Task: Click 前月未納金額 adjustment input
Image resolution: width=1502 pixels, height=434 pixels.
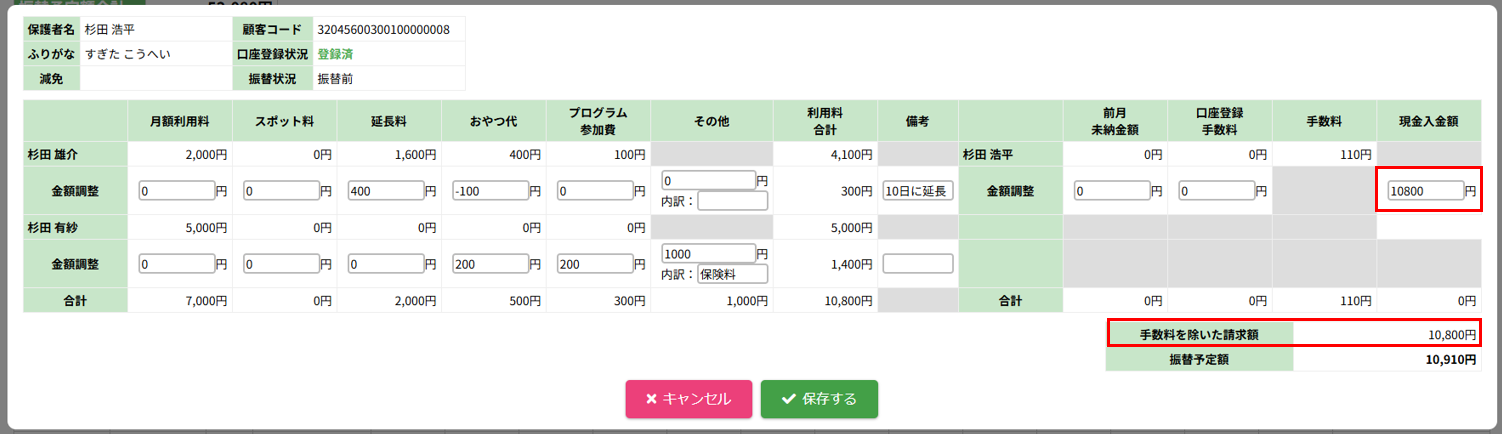Action: (x=1113, y=191)
